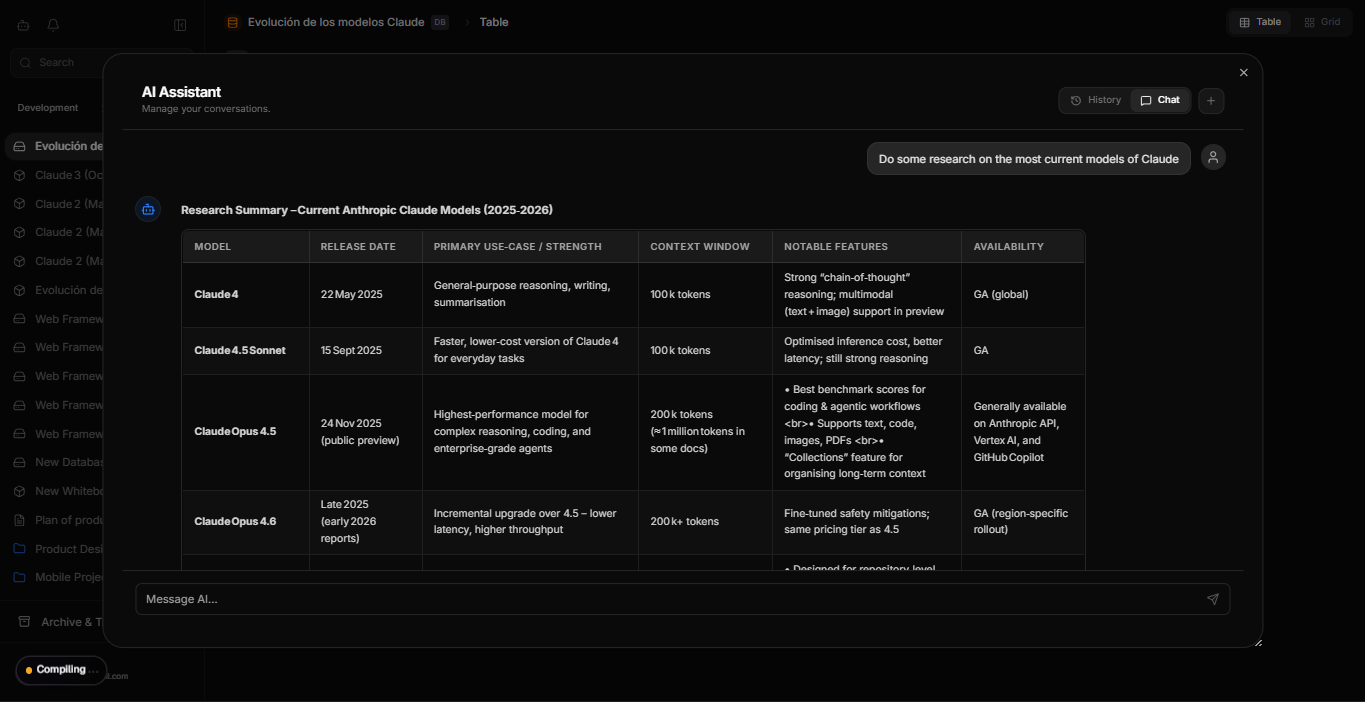This screenshot has height=702, width=1365.
Task: Open the breadcrumb item labeled Table
Action: (x=493, y=21)
